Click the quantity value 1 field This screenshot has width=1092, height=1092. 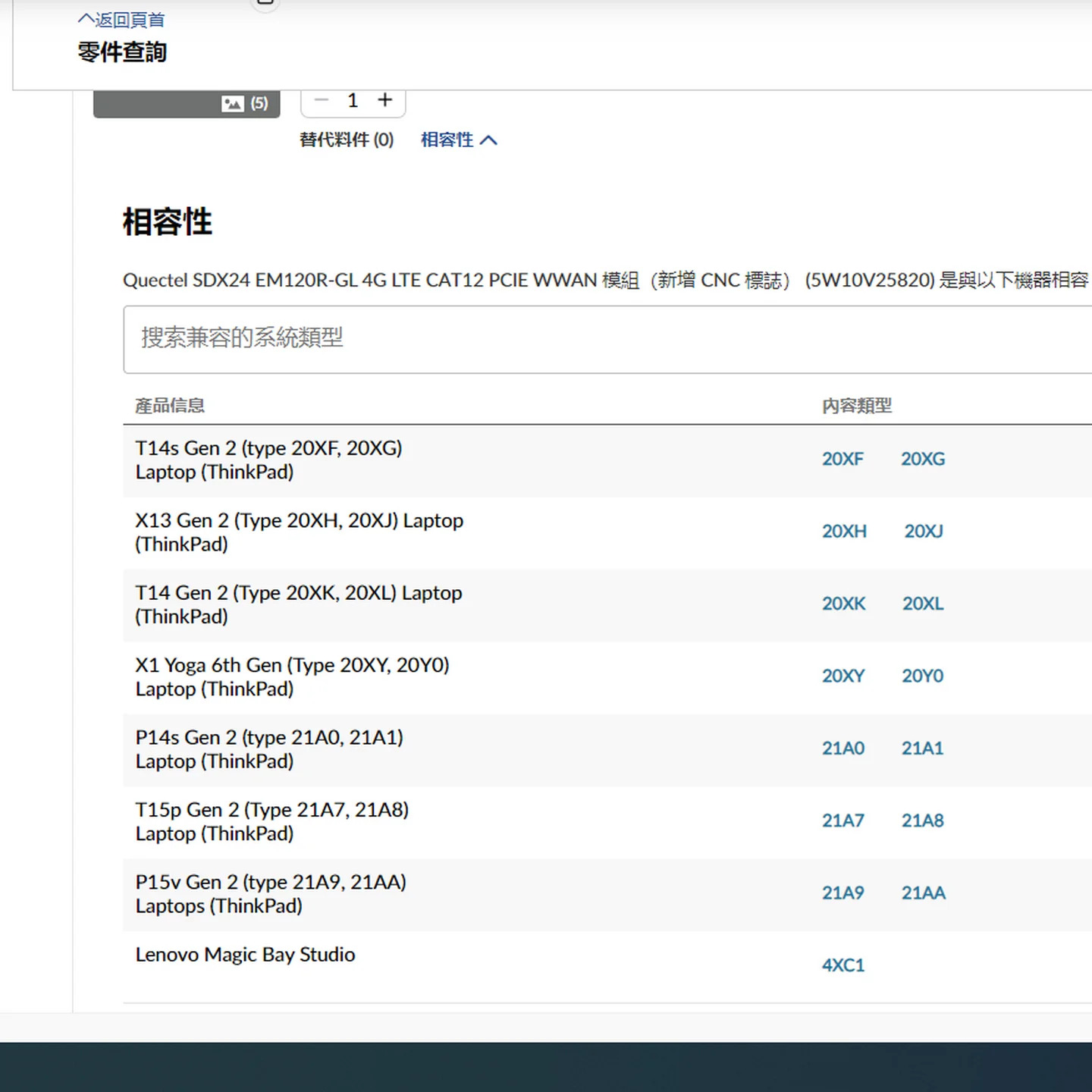pos(353,100)
